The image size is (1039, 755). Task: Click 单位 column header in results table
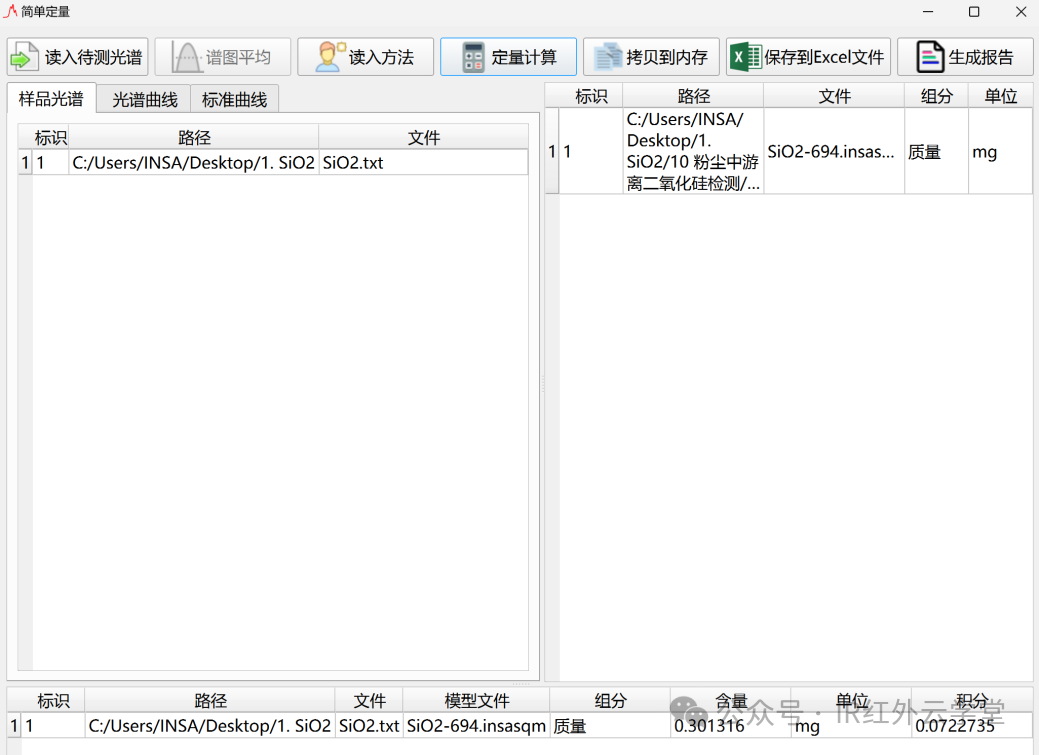click(851, 701)
